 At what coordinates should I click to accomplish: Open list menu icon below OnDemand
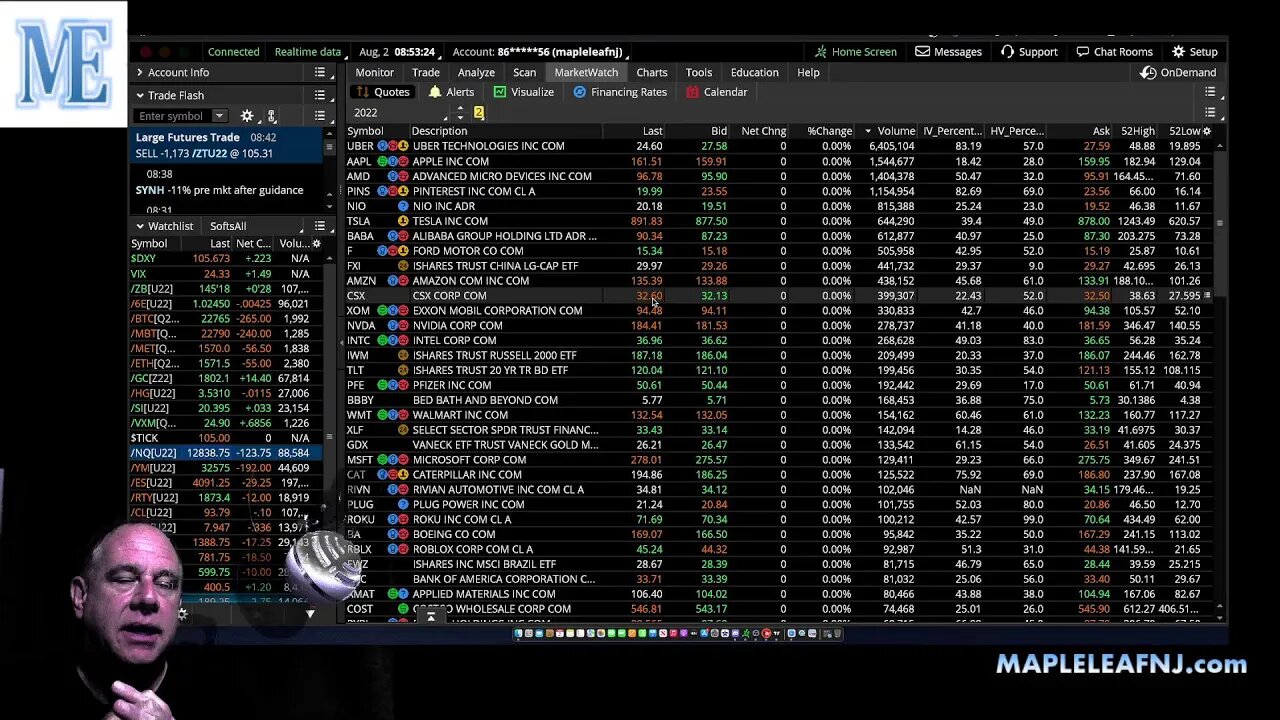pos(1210,92)
